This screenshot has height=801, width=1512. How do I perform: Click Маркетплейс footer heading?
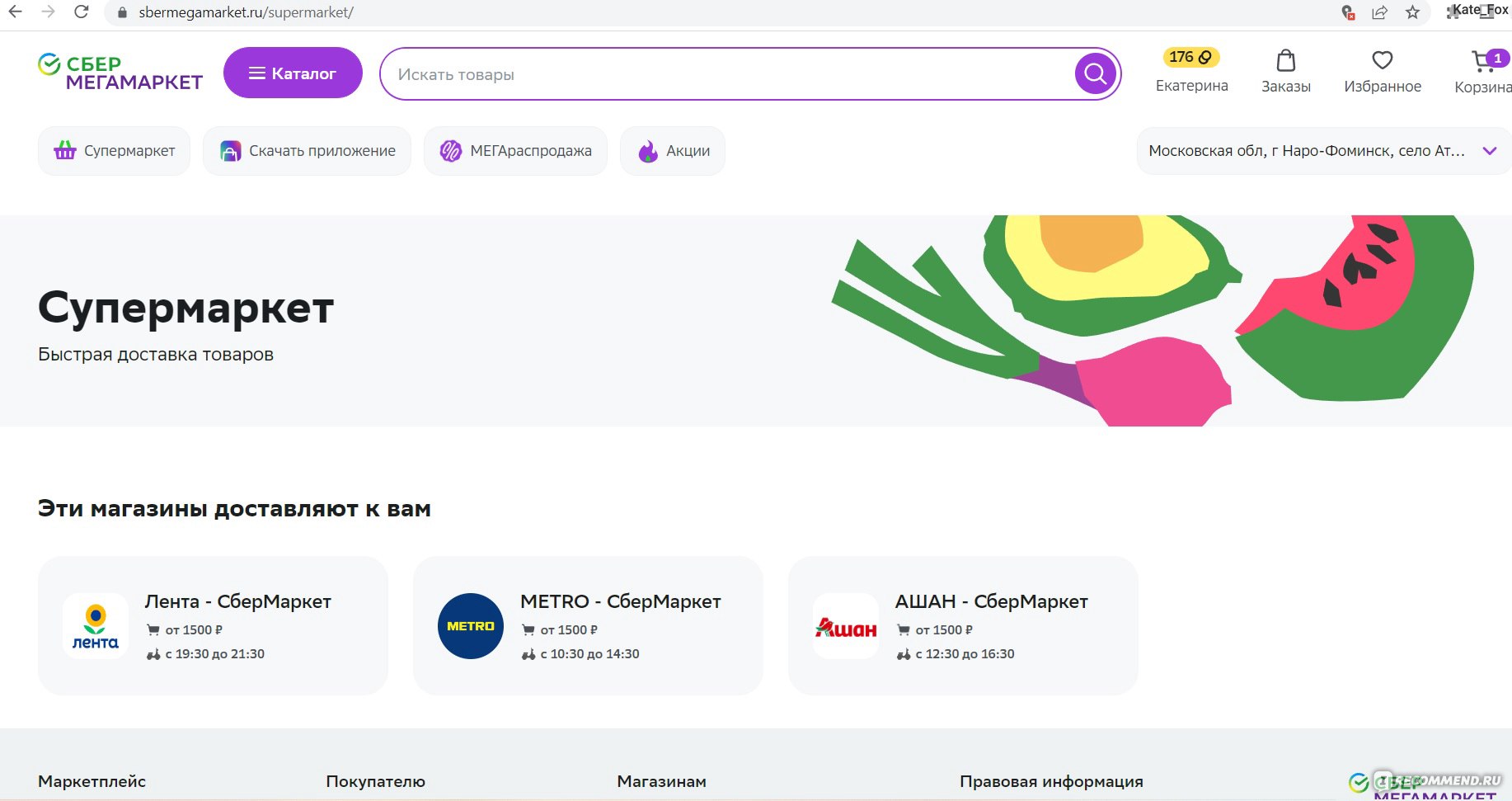tap(92, 782)
